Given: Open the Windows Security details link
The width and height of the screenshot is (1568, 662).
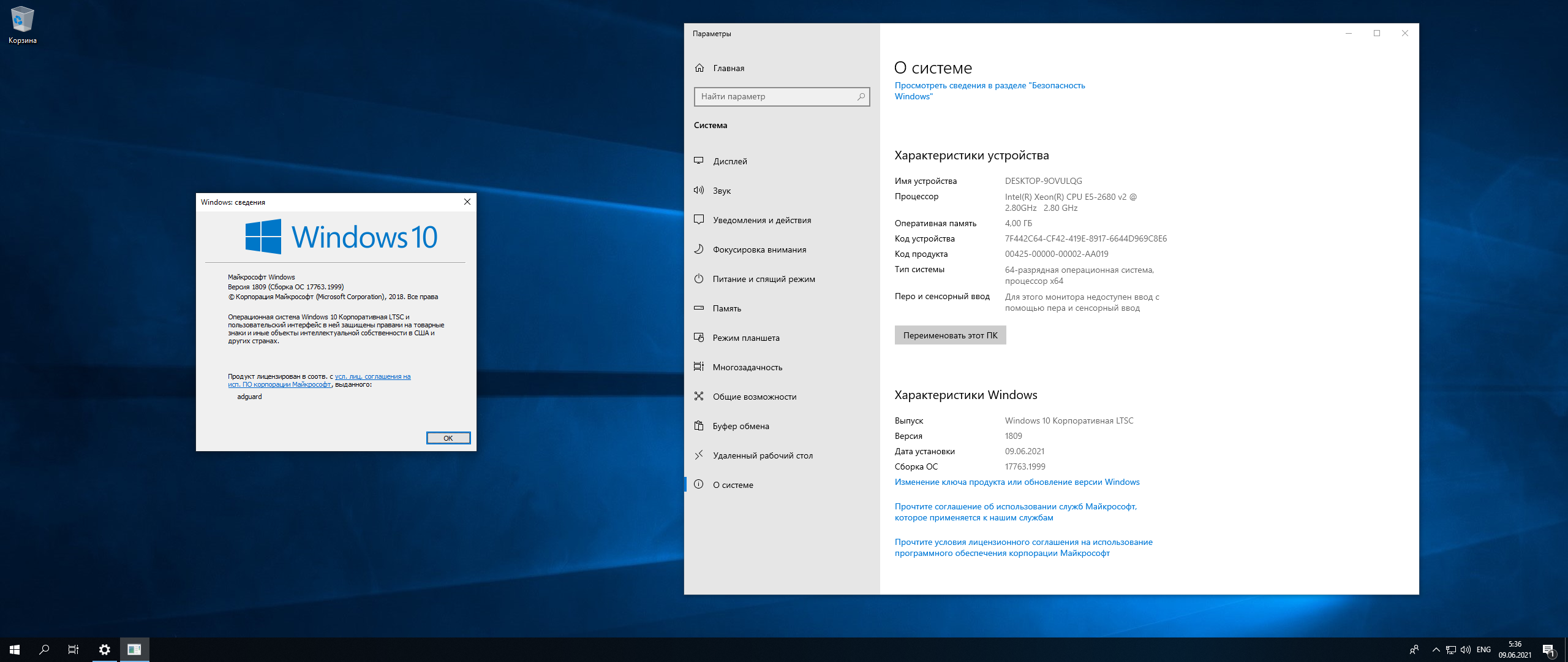Looking at the screenshot, I should pos(989,91).
